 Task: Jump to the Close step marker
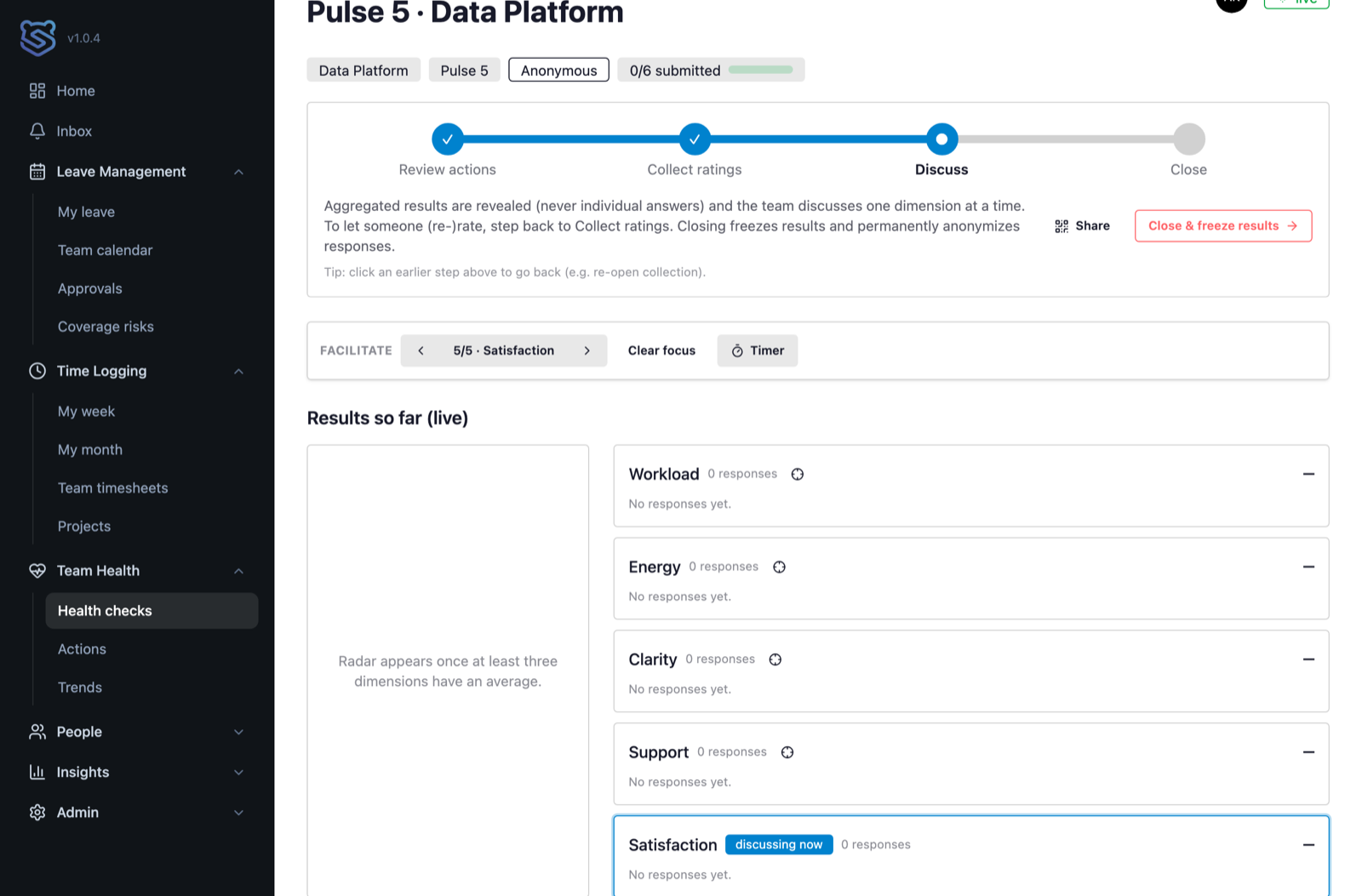click(1188, 139)
